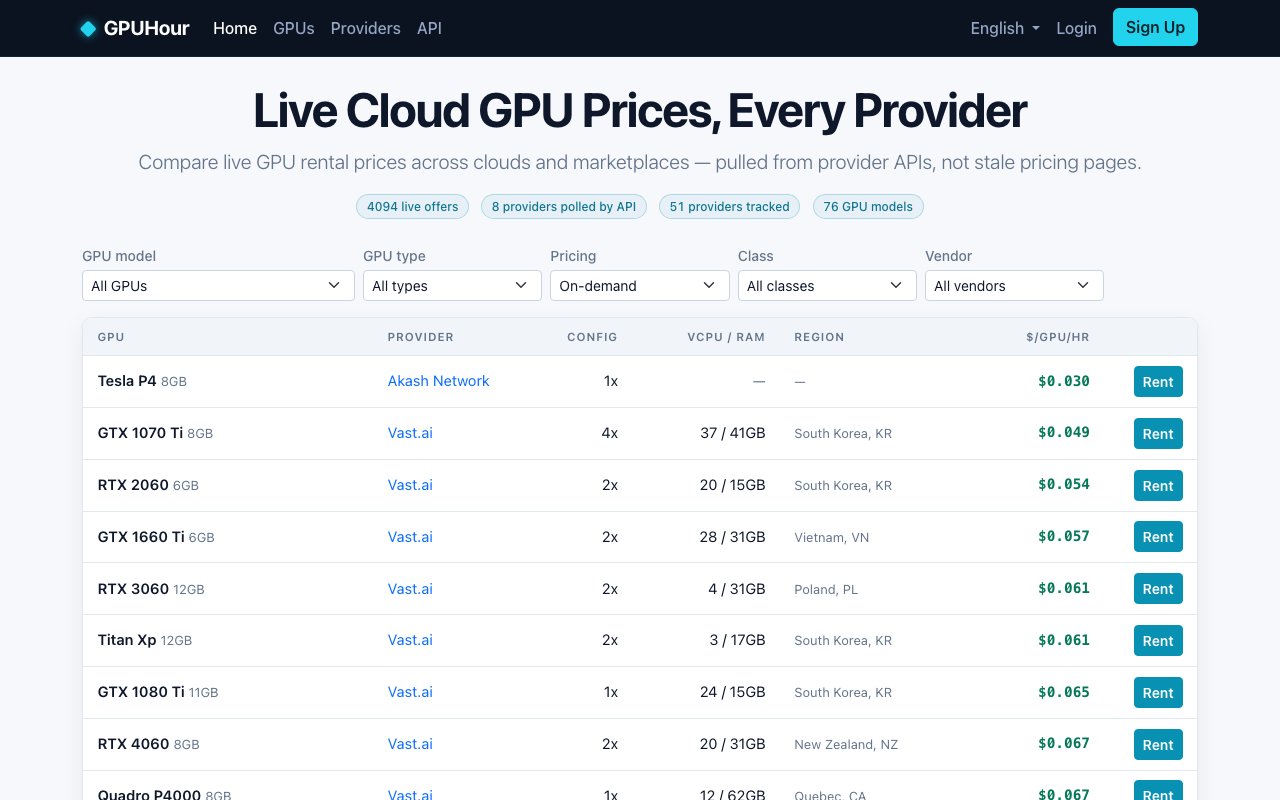Go to the GPUs nav page
Screen dimensions: 1280x800
point(294,28)
